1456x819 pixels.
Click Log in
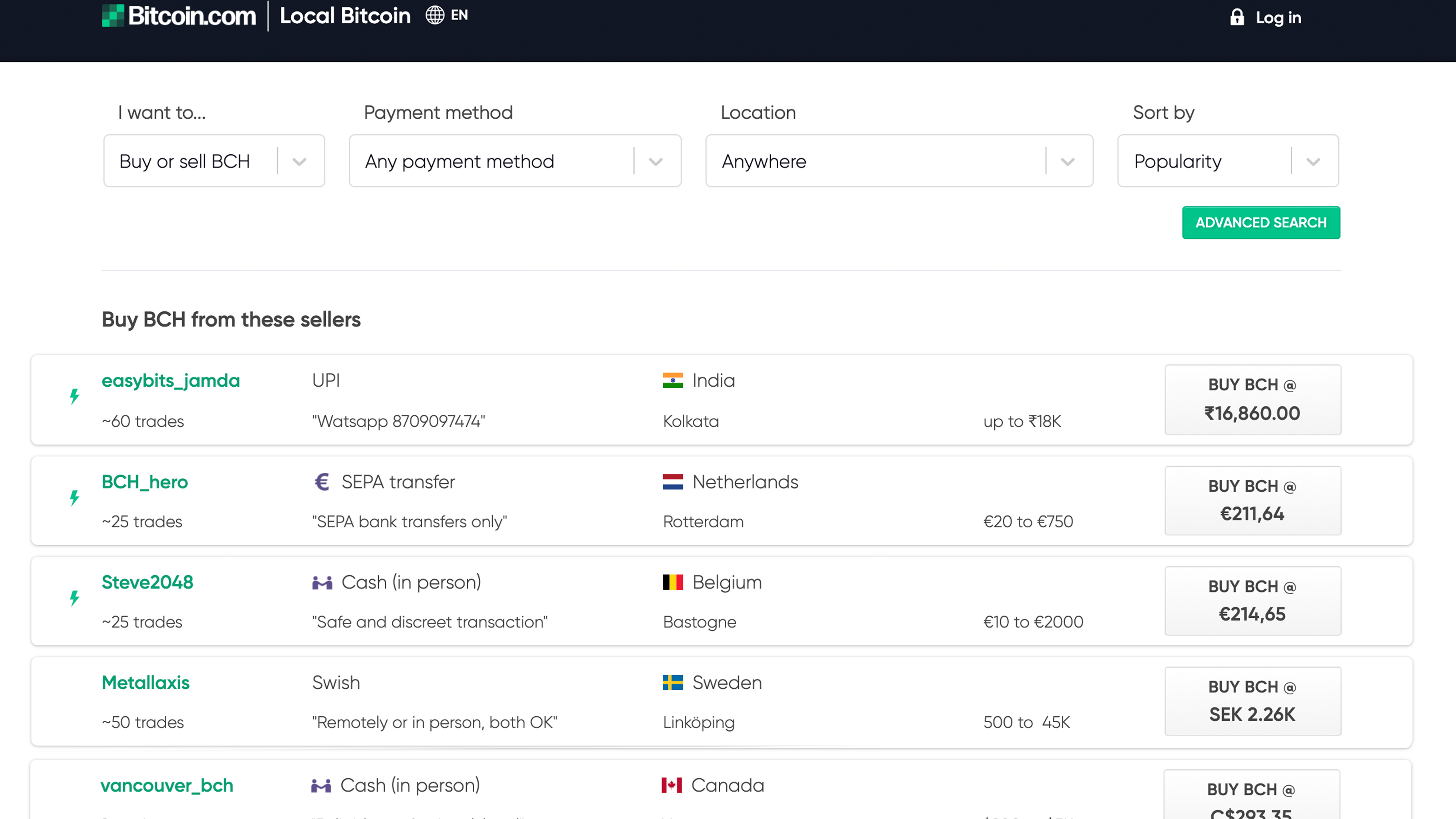pos(1279,18)
